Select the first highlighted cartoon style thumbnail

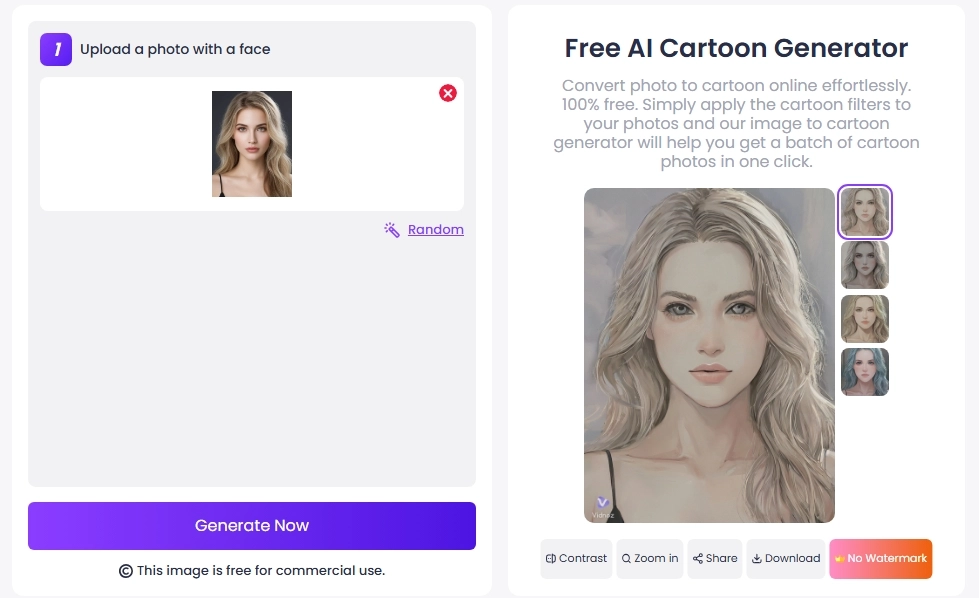pos(865,212)
